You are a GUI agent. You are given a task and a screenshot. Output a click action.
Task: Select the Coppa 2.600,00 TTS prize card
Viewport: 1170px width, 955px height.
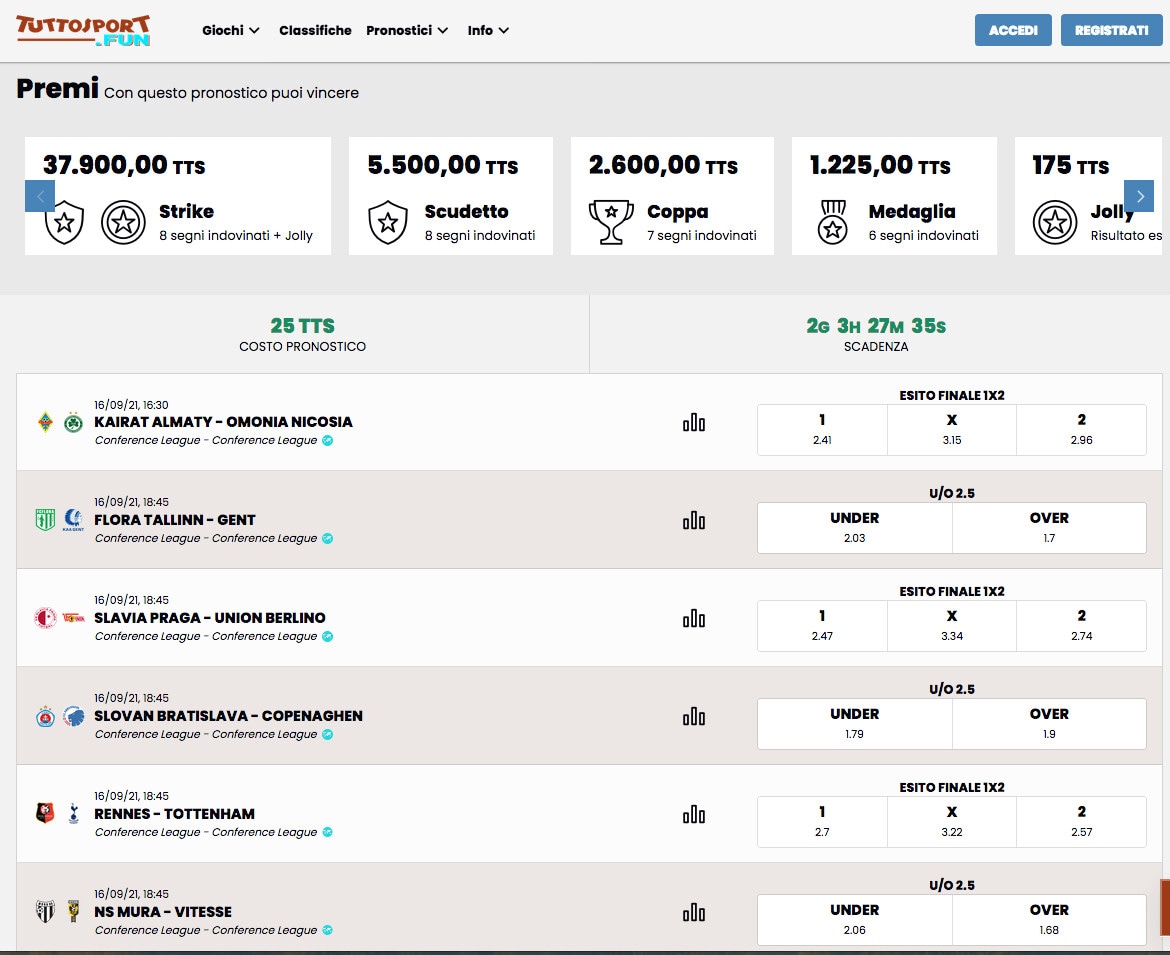coord(672,195)
